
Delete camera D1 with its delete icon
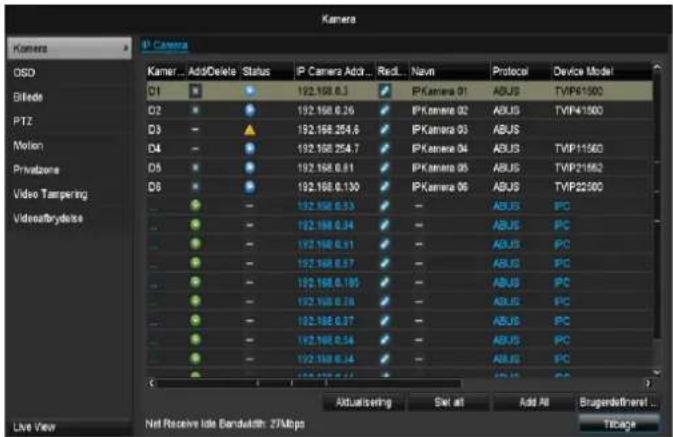tap(195, 91)
